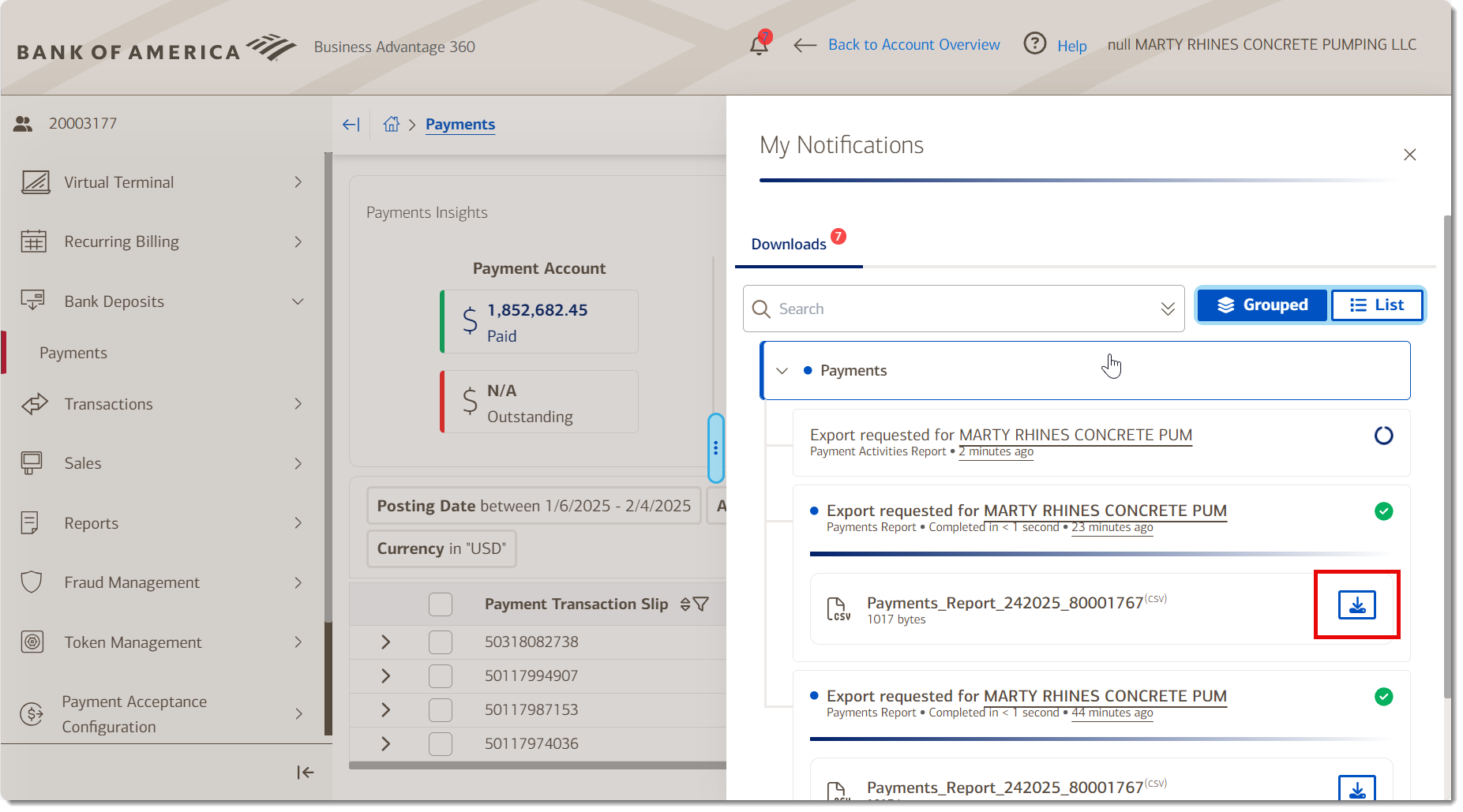Click the panel resize handle with dots
The width and height of the screenshot is (1463, 812).
click(715, 448)
